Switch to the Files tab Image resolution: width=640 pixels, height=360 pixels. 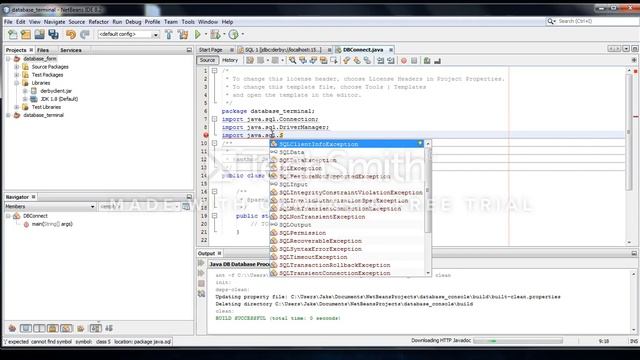coord(43,50)
